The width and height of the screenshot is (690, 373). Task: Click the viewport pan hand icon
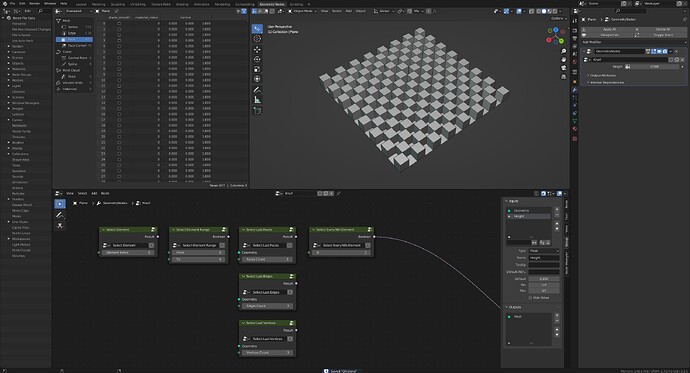coord(563,60)
